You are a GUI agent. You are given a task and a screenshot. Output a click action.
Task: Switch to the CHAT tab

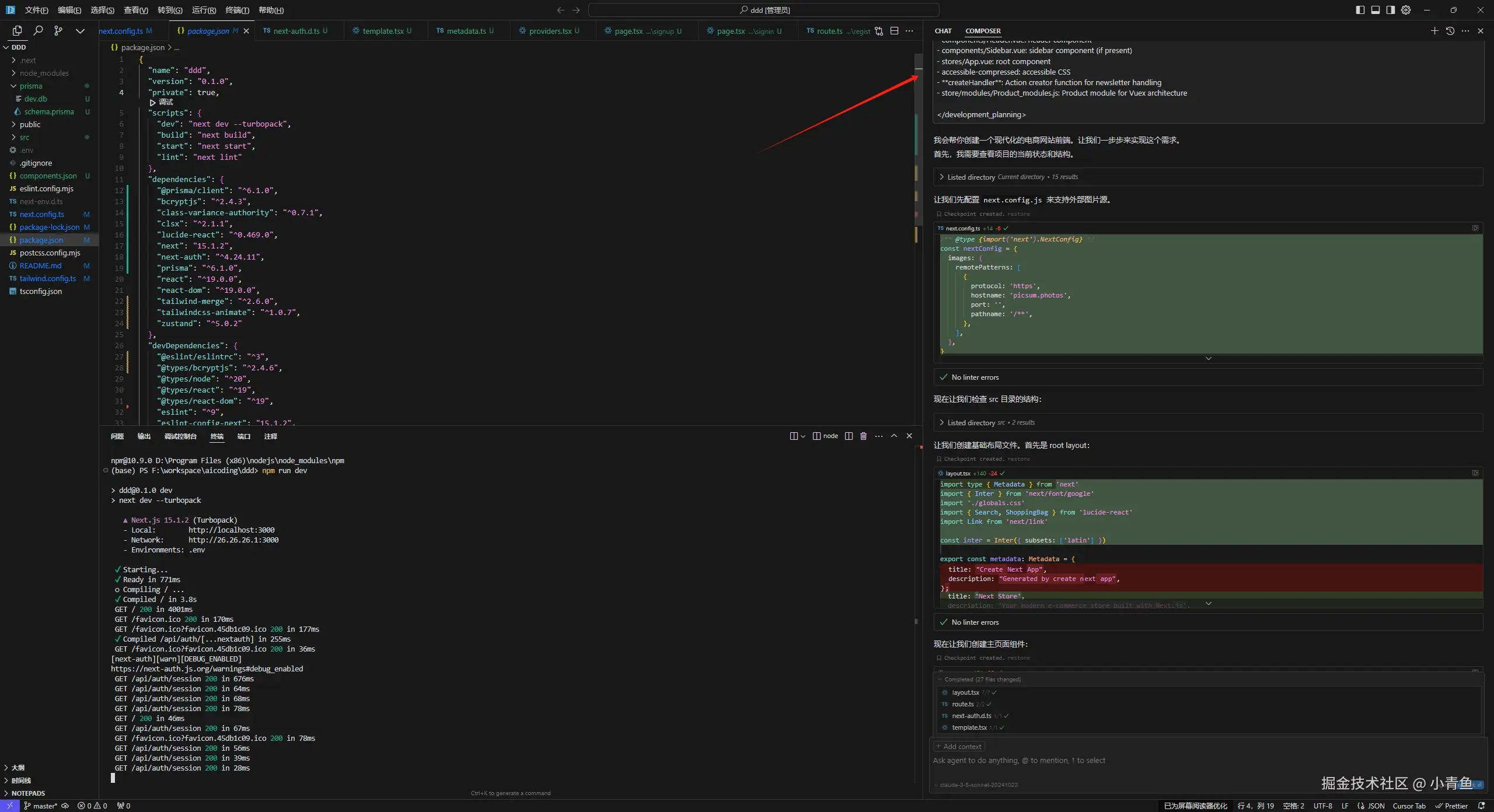click(x=943, y=31)
